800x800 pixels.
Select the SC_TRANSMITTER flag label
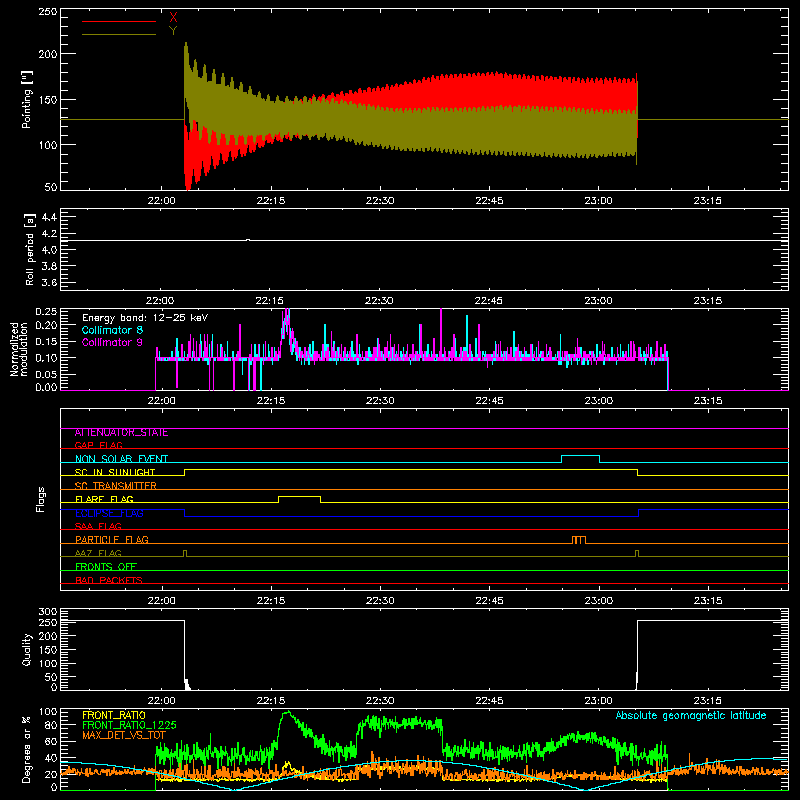click(x=116, y=486)
